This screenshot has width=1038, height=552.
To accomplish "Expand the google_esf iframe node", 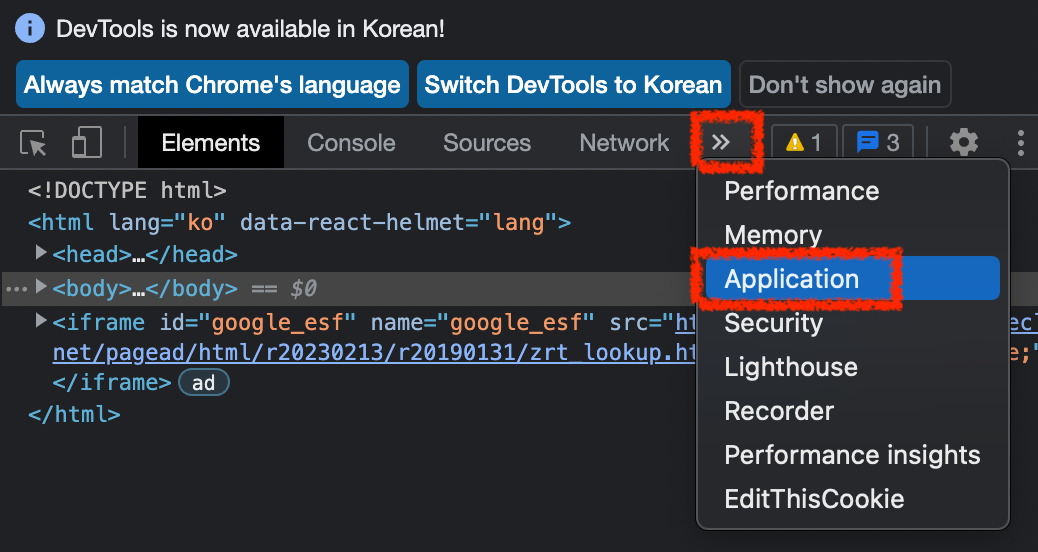I will point(40,320).
